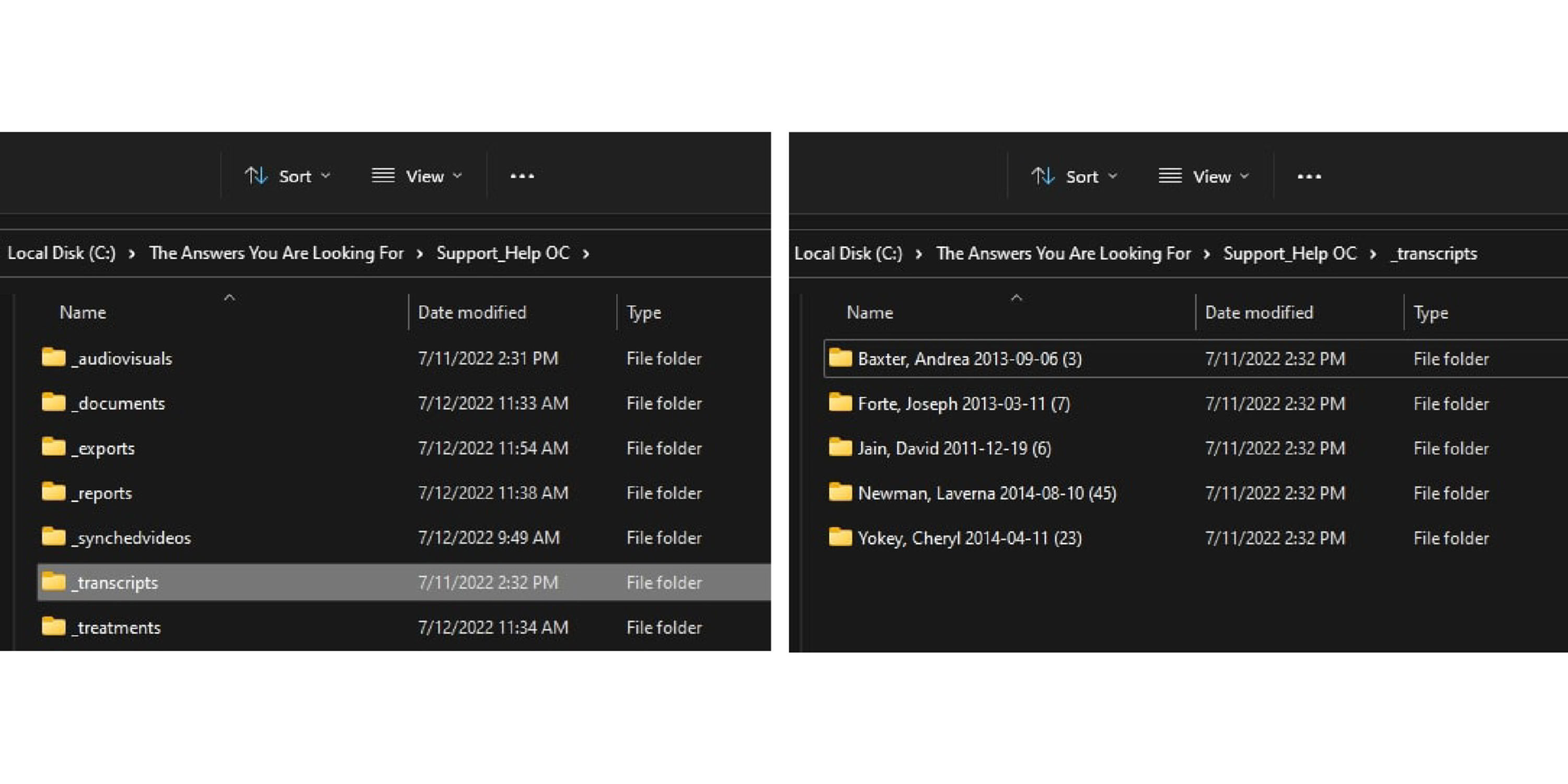Expand the chevron after Local Disk (C:) in the right path
The width and height of the screenshot is (1568, 784).
[x=918, y=254]
